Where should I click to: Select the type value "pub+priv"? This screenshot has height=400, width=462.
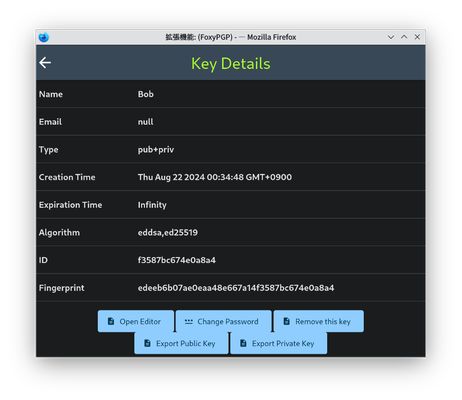[156, 150]
